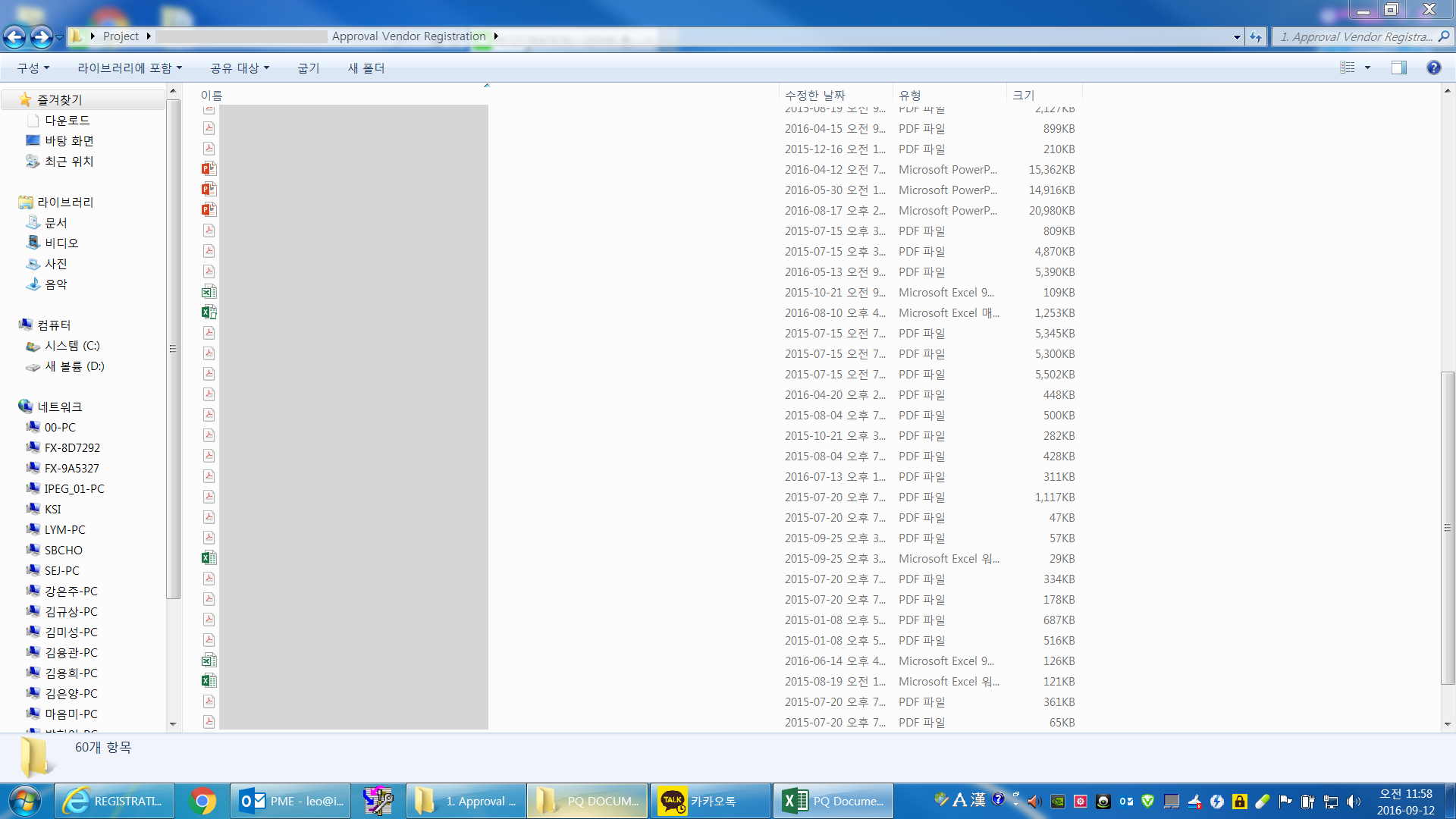1456x819 pixels.
Task: Click the 굽기 (Burn) button
Action: (x=308, y=68)
